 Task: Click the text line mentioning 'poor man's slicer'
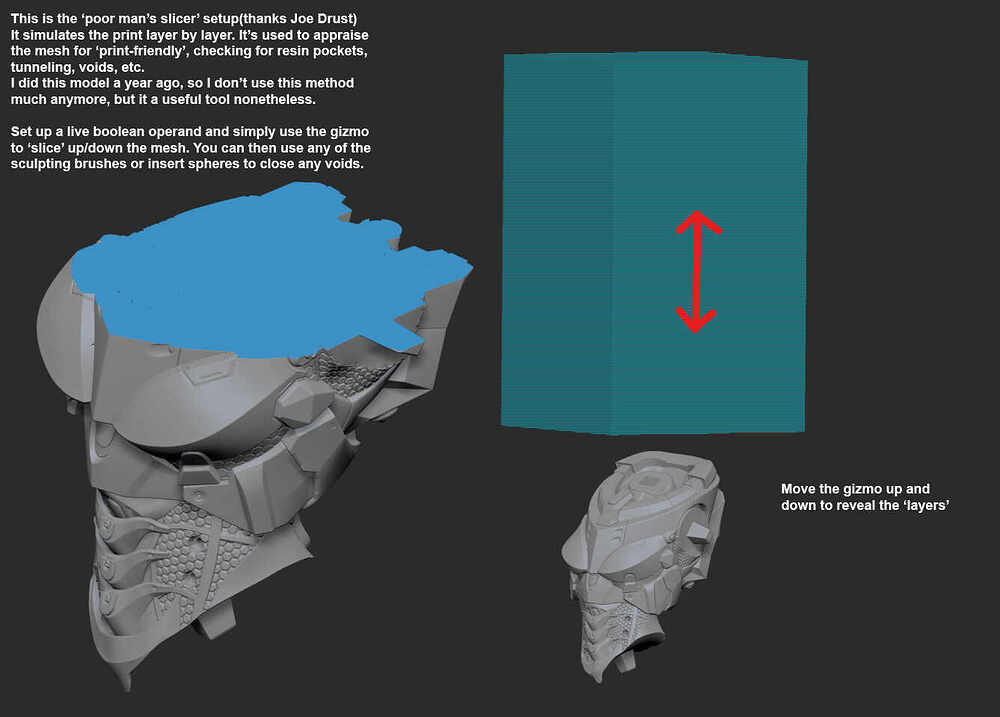[184, 18]
